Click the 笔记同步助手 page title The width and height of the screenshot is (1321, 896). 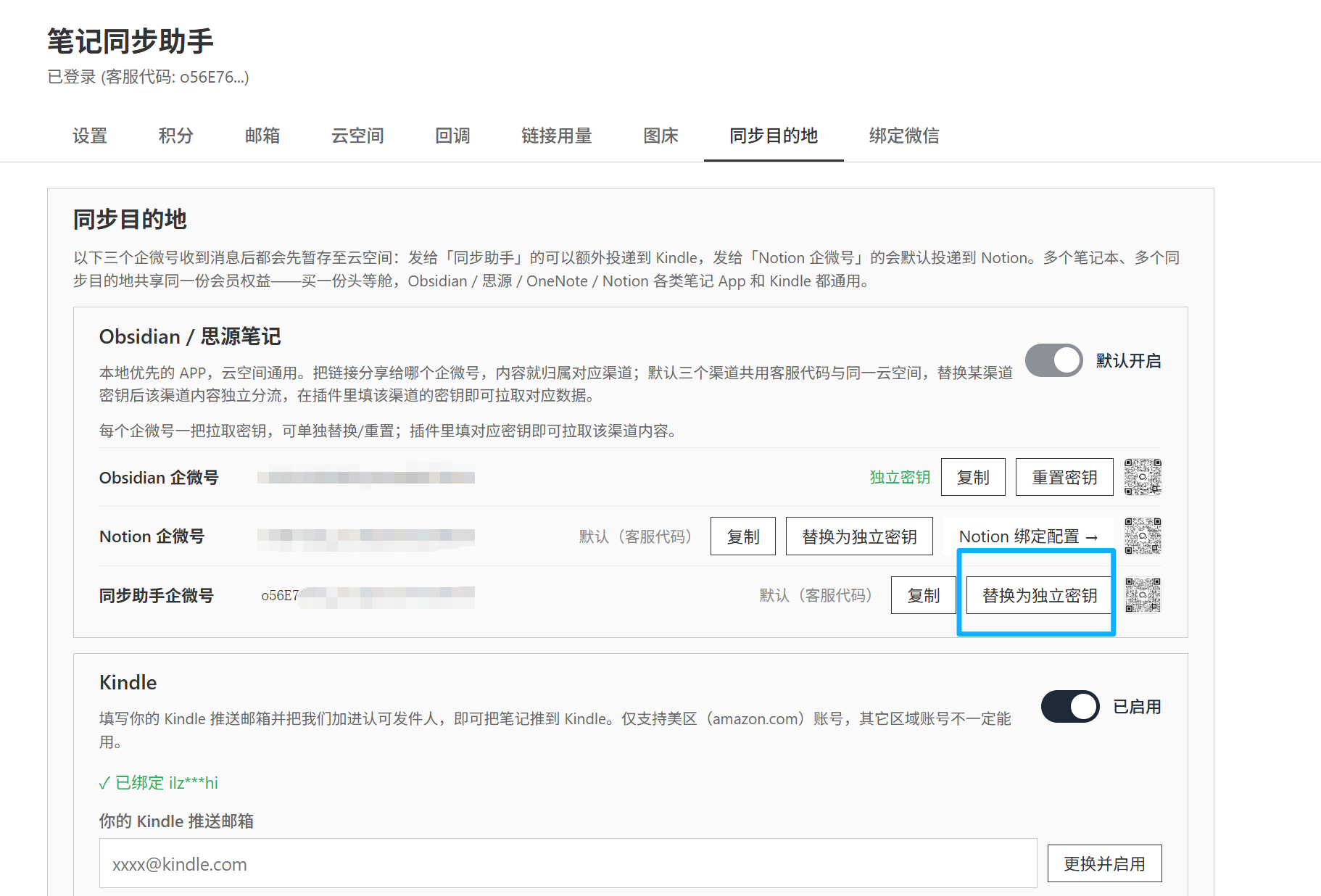pyautogui.click(x=131, y=41)
